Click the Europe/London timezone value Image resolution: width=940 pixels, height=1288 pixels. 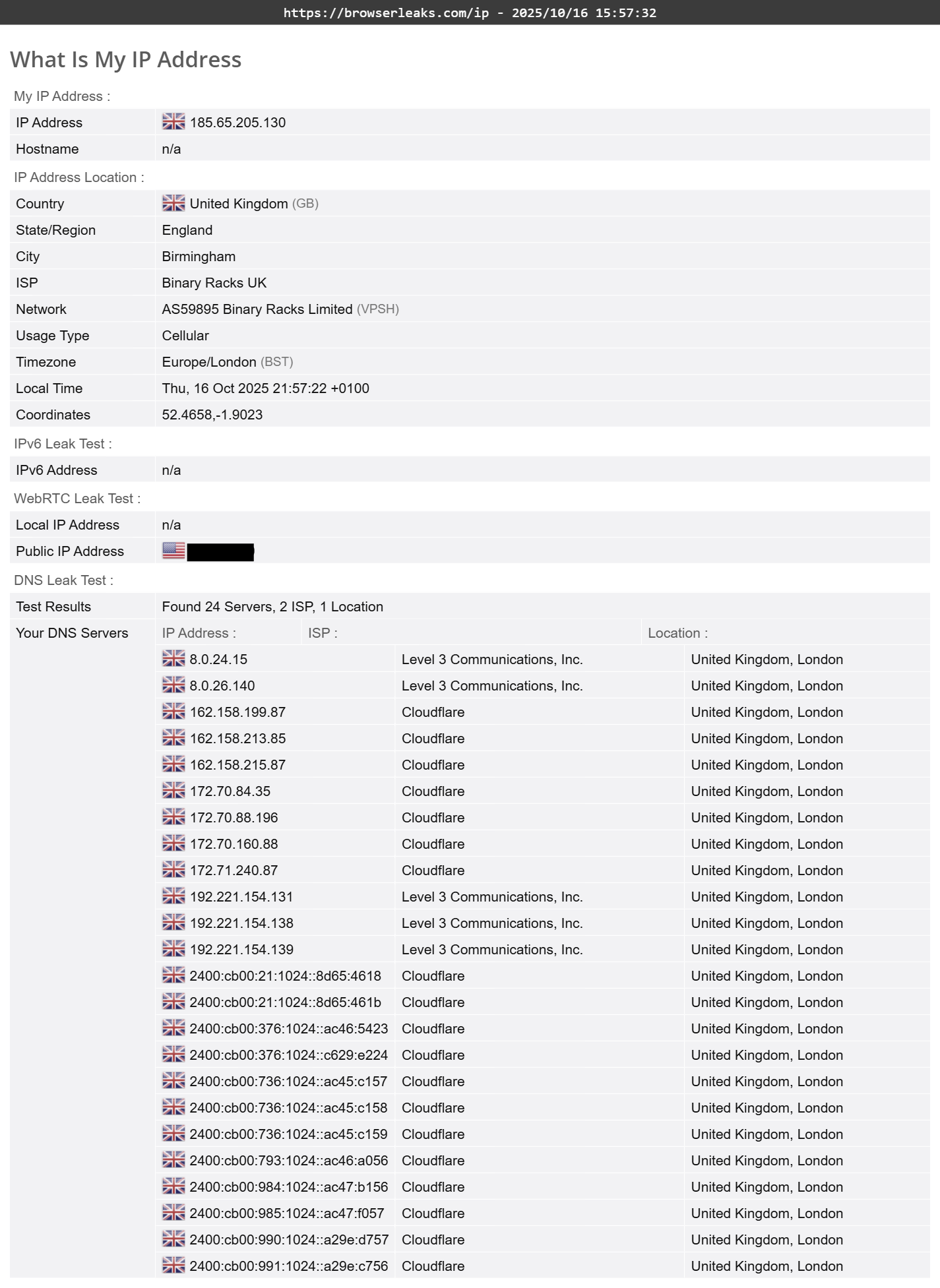pyautogui.click(x=209, y=362)
